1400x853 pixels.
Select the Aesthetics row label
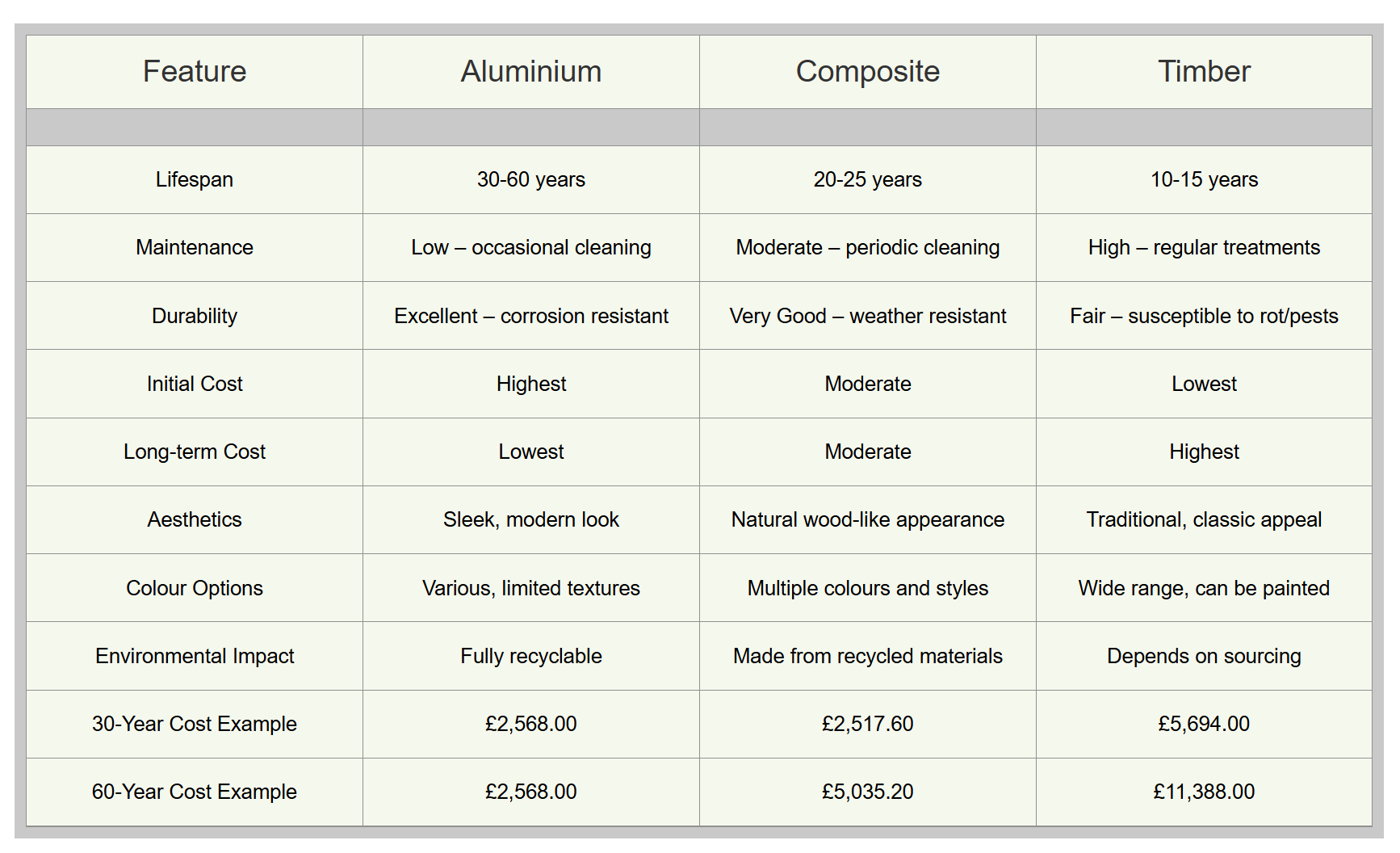click(x=195, y=519)
